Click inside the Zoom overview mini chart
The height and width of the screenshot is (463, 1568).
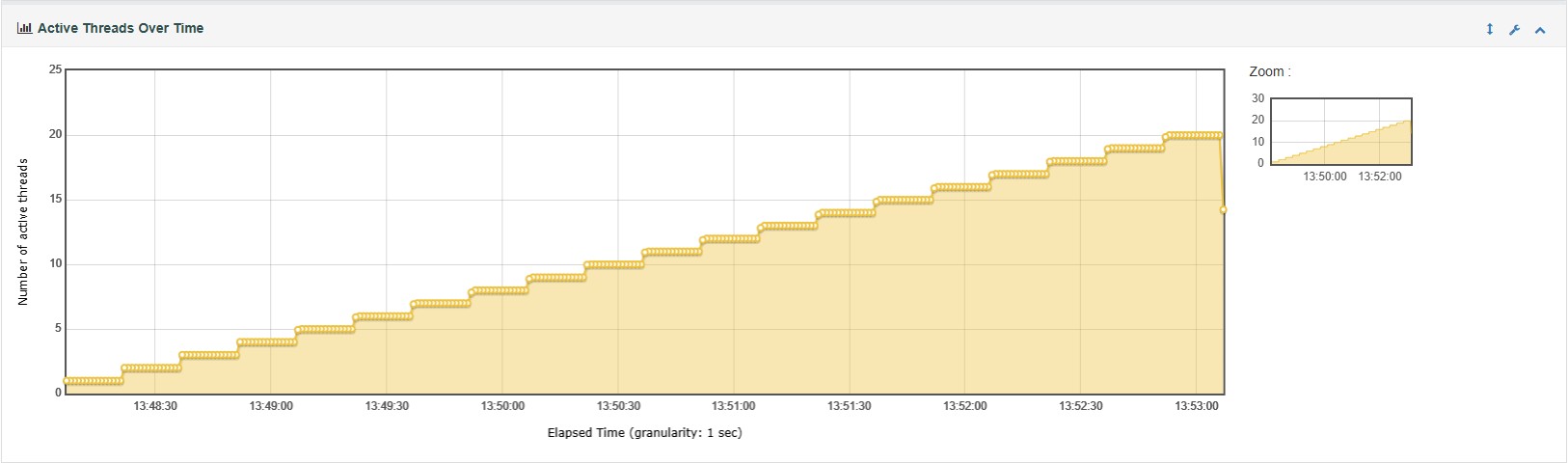(x=1340, y=131)
